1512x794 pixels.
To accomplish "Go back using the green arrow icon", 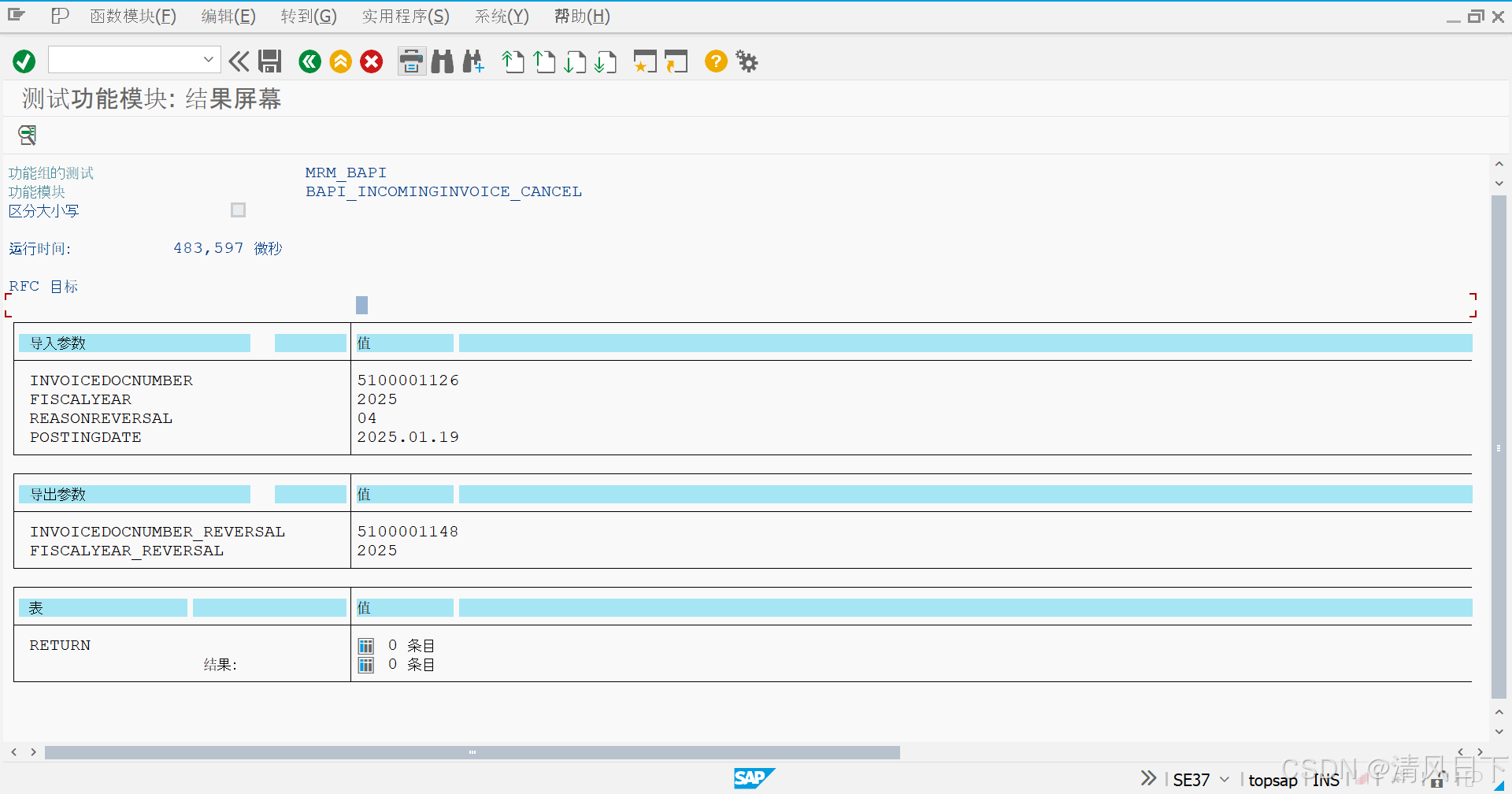I will (309, 61).
